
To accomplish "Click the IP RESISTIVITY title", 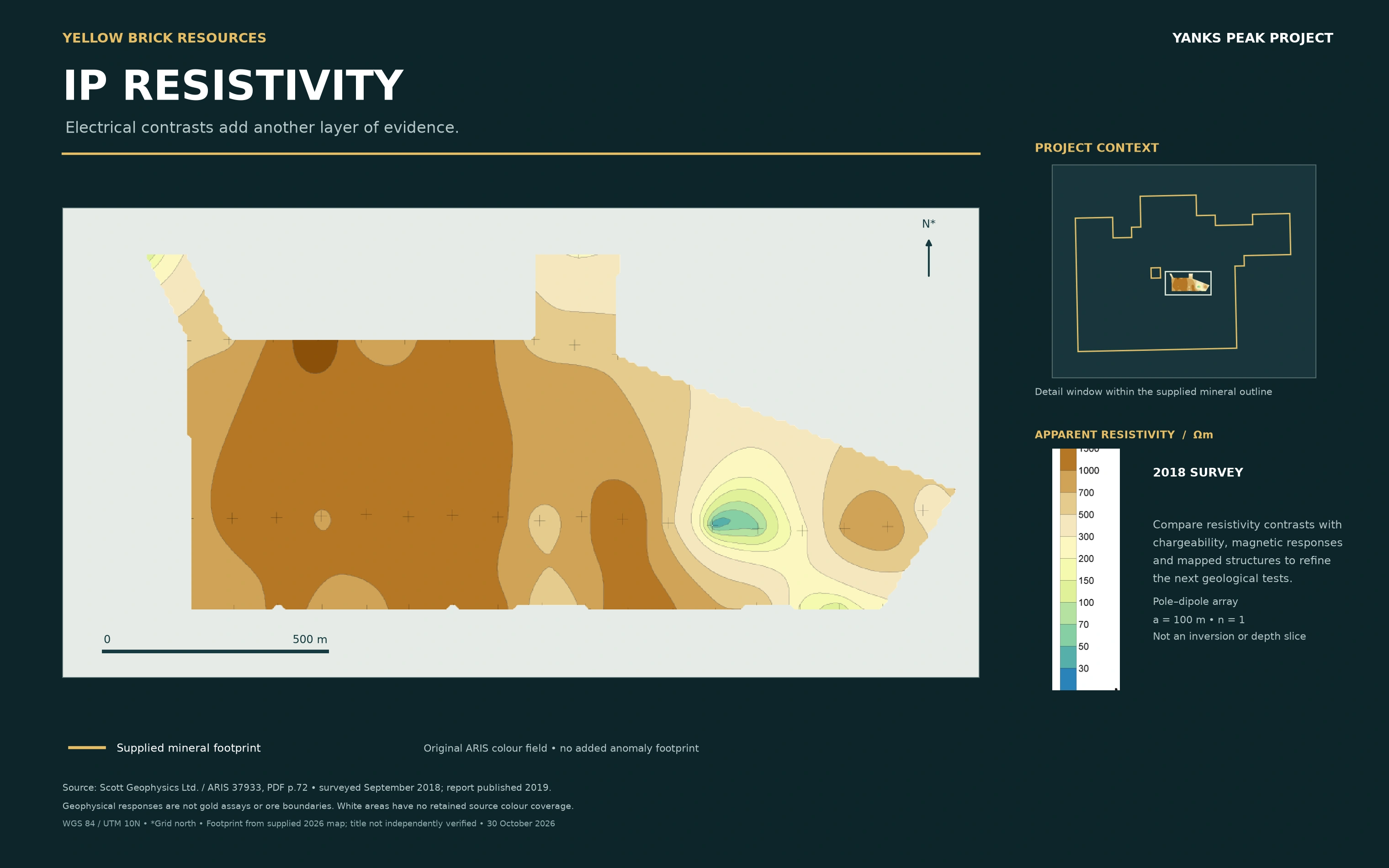I will pos(233,85).
